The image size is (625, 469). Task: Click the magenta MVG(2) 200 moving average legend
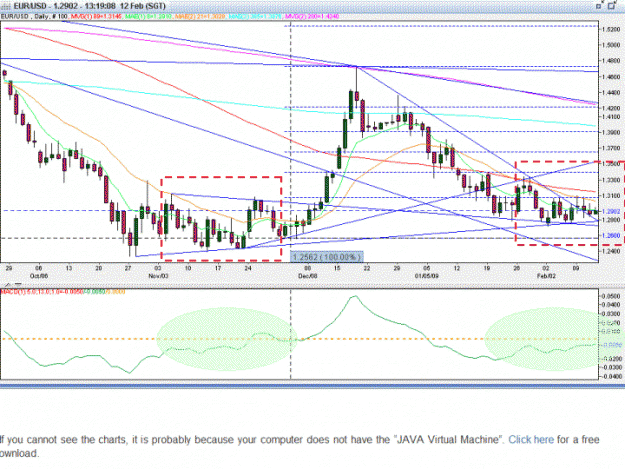pos(311,16)
